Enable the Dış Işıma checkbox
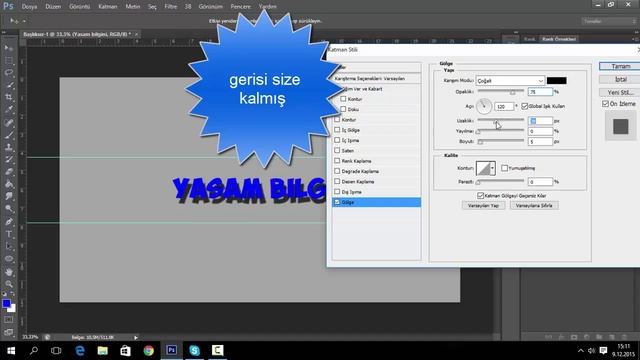 (337, 192)
